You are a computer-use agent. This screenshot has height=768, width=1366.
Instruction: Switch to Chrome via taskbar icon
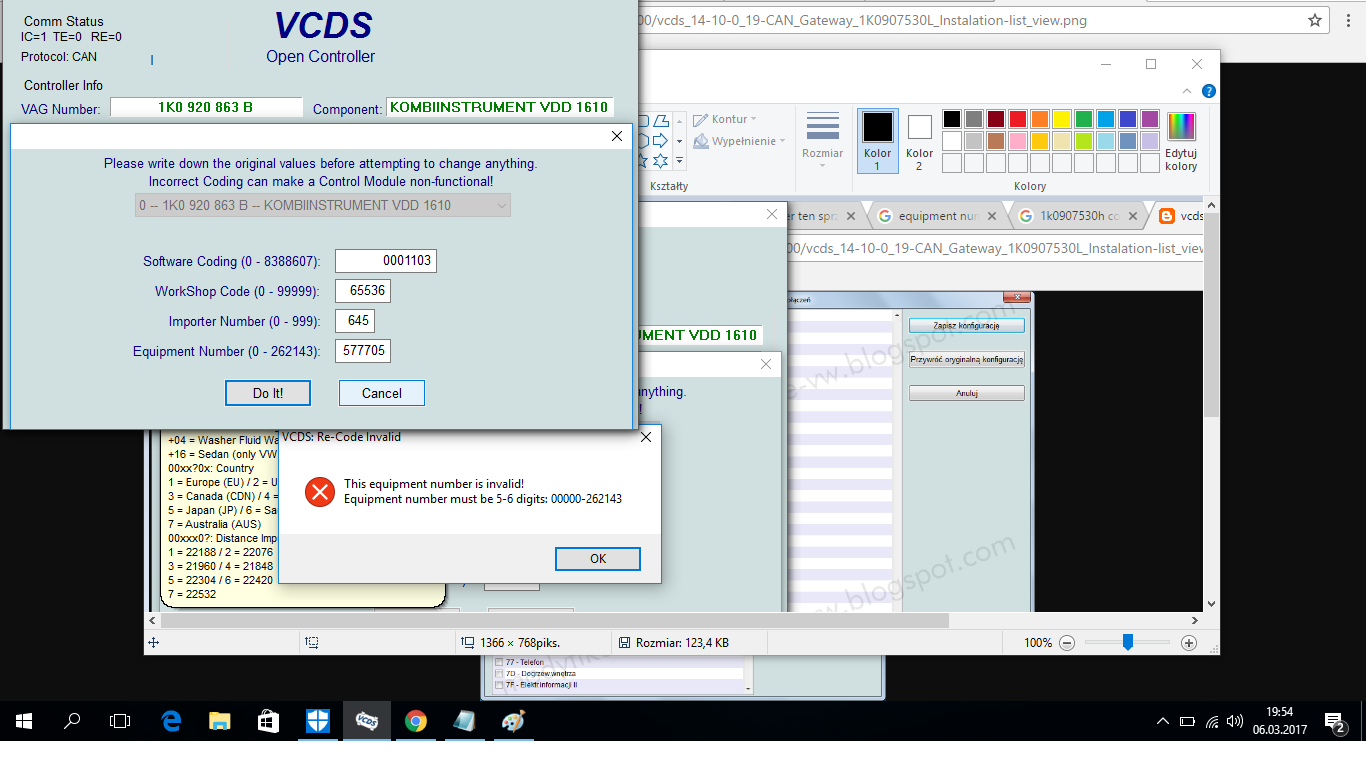[415, 721]
